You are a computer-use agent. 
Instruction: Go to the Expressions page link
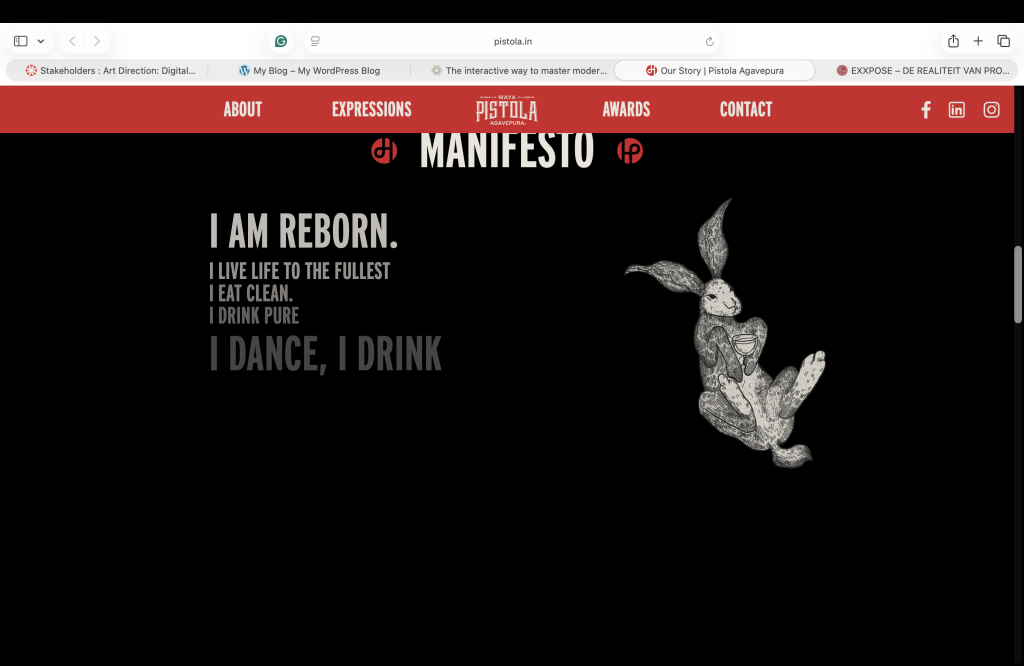click(371, 110)
